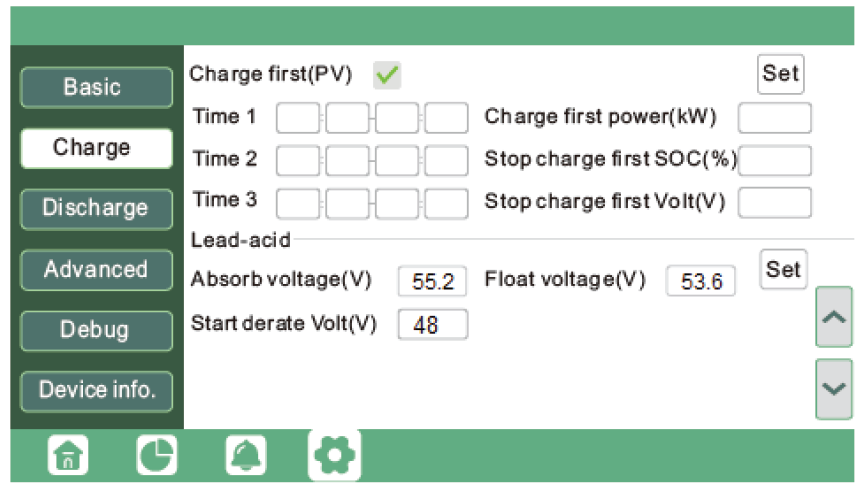The height and width of the screenshot is (491, 864).
Task: Open the Advanced tab
Action: click(96, 269)
